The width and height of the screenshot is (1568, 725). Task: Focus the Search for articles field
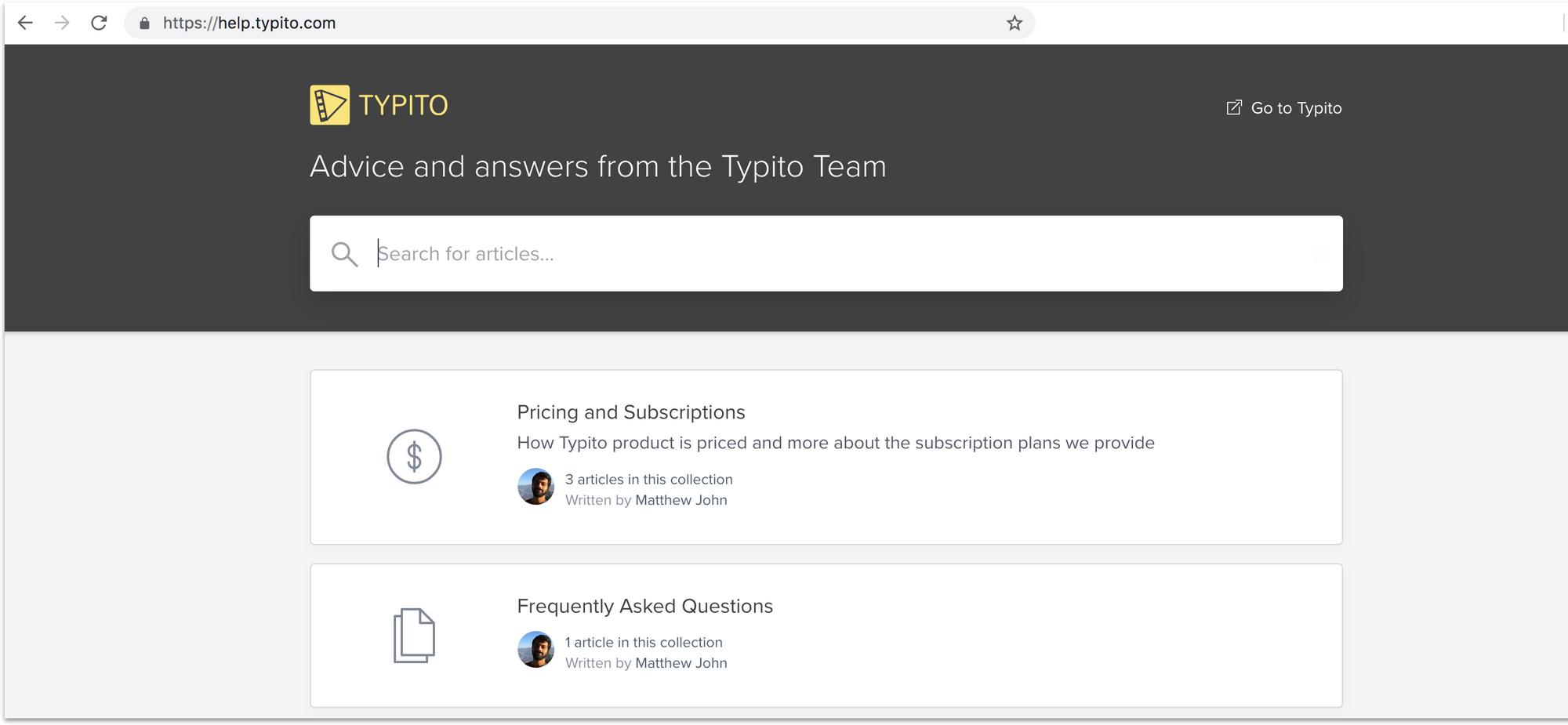point(826,253)
